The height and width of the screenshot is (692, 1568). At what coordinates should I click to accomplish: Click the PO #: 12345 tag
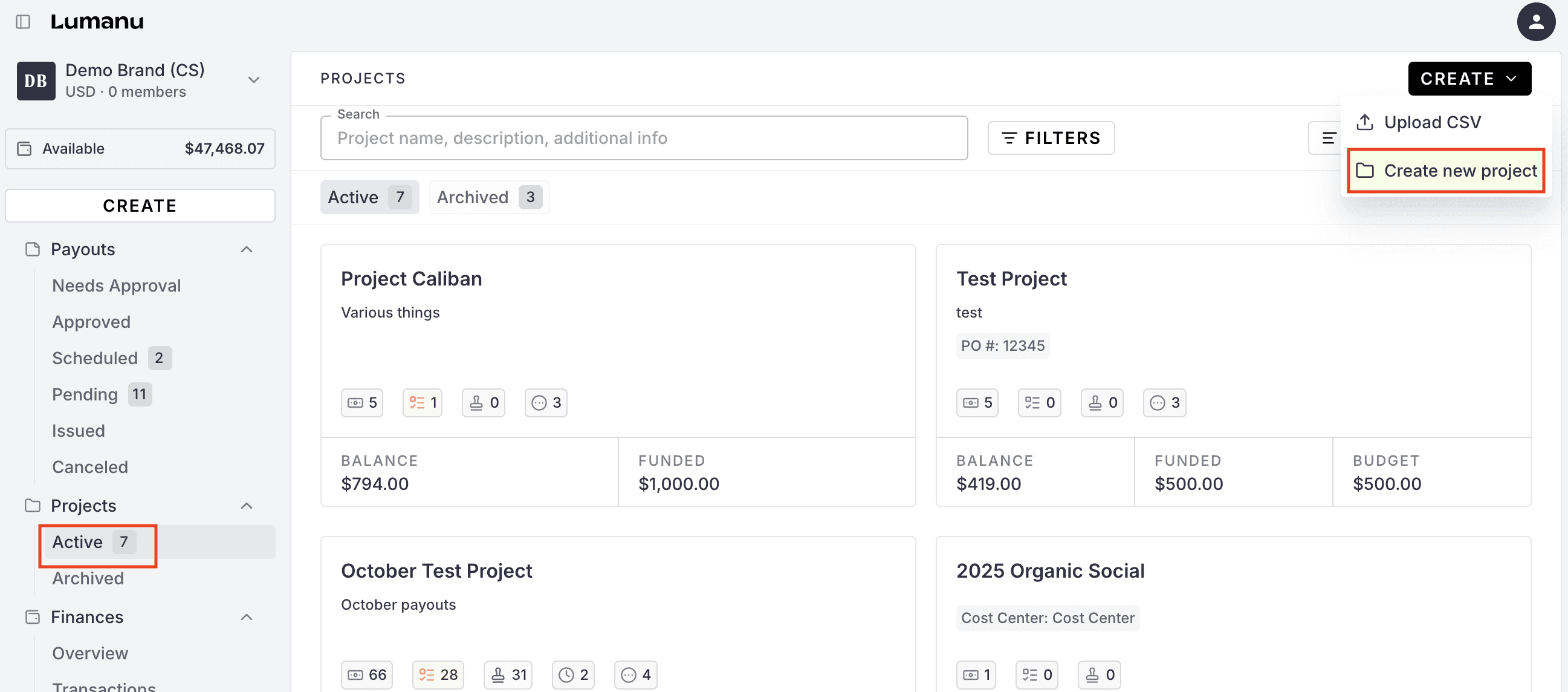pos(1003,346)
